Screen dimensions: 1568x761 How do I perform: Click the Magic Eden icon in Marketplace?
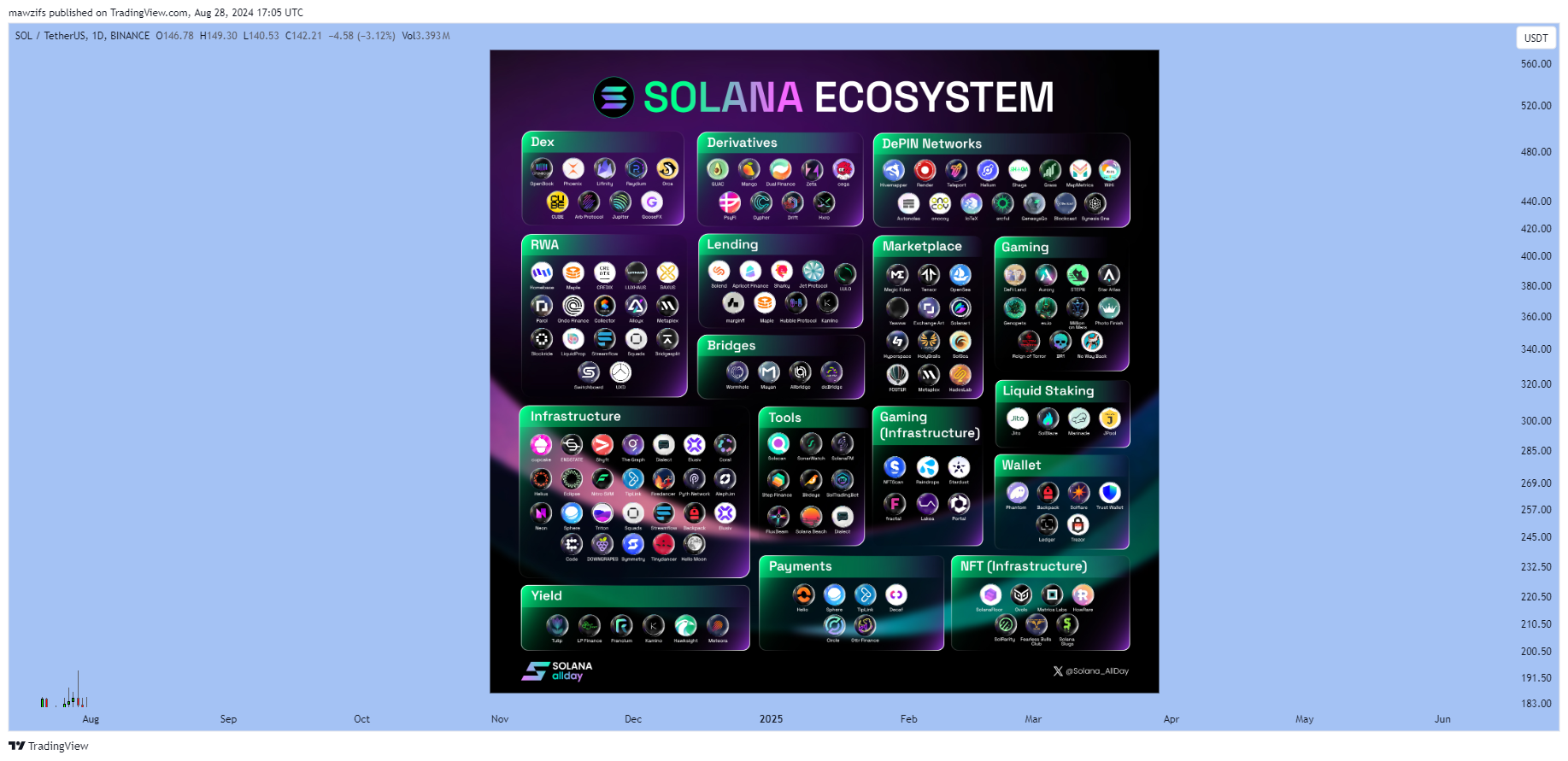pos(896,274)
